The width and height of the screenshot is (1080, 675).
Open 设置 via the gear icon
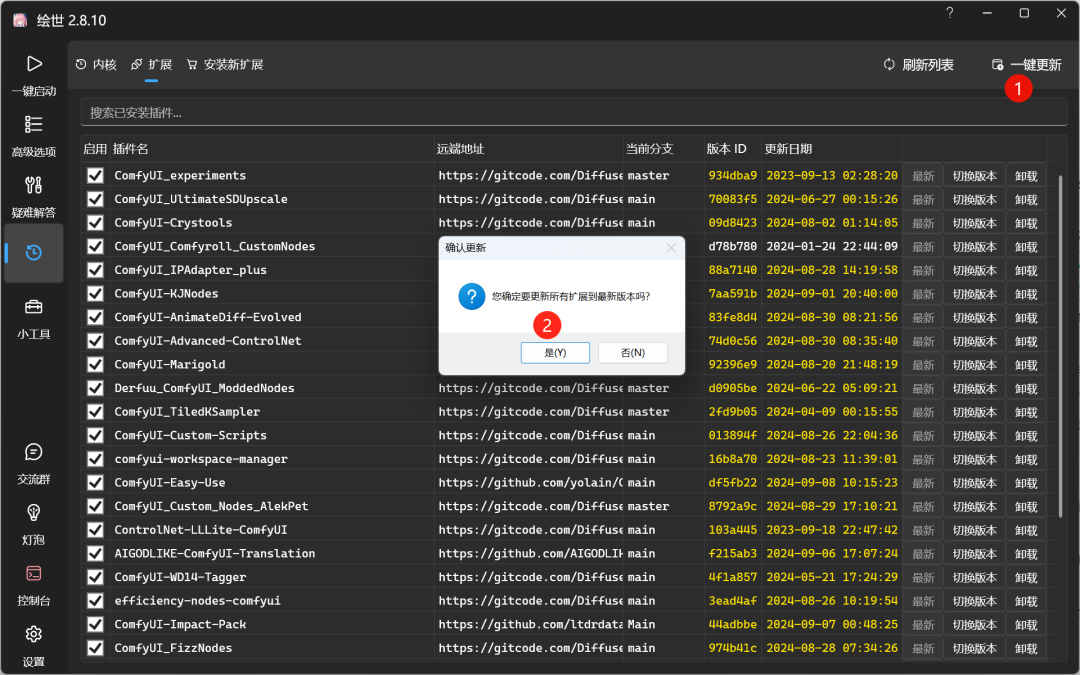tap(33, 643)
